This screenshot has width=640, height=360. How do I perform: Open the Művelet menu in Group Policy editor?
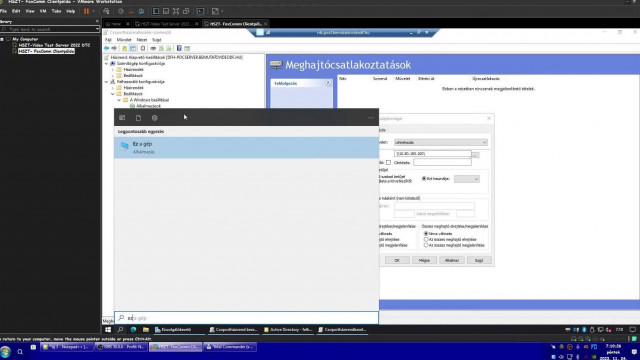(124, 40)
